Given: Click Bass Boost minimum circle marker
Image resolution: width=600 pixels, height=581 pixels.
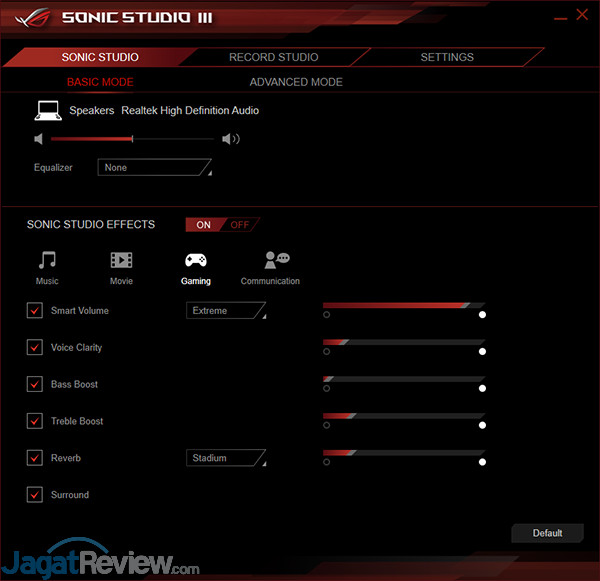Looking at the screenshot, I should 326,388.
